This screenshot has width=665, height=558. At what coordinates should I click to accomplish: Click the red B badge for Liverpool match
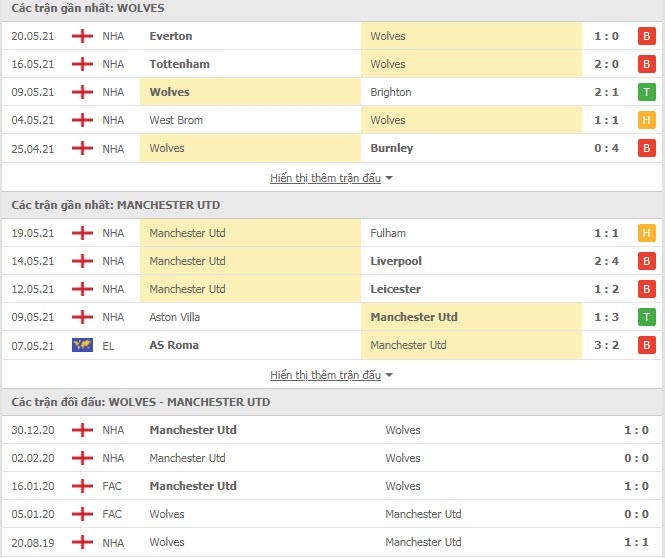pyautogui.click(x=646, y=261)
